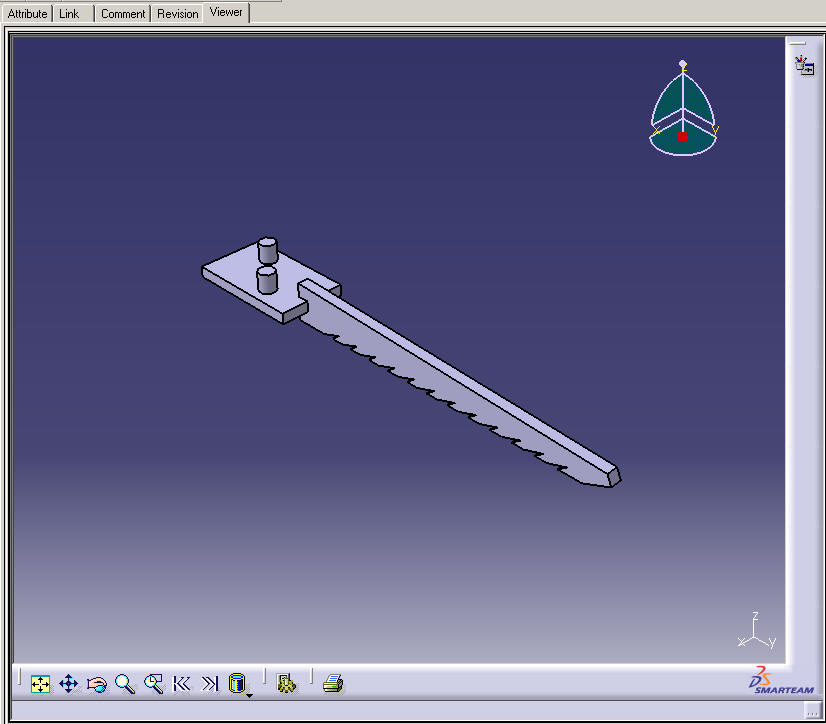The image size is (826, 724).
Task: Click the shading mode cylinder icon
Action: (237, 683)
